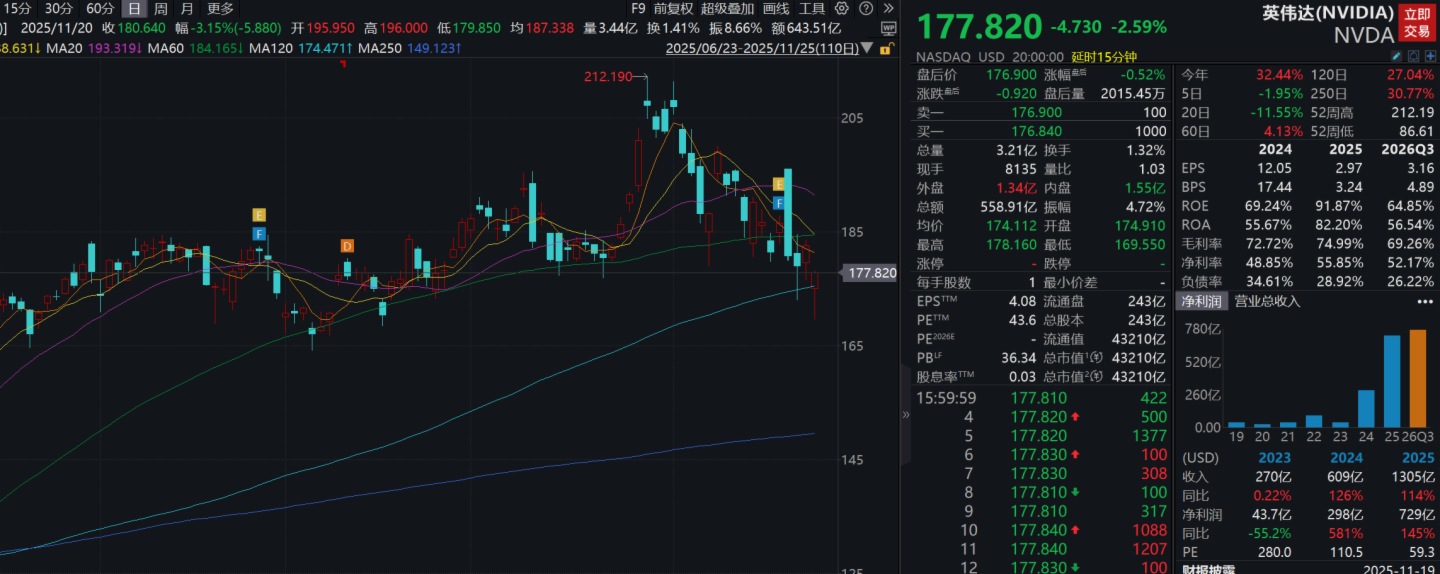
Task: Click the orange 26Q3 bar in profit chart
Action: 1417,378
